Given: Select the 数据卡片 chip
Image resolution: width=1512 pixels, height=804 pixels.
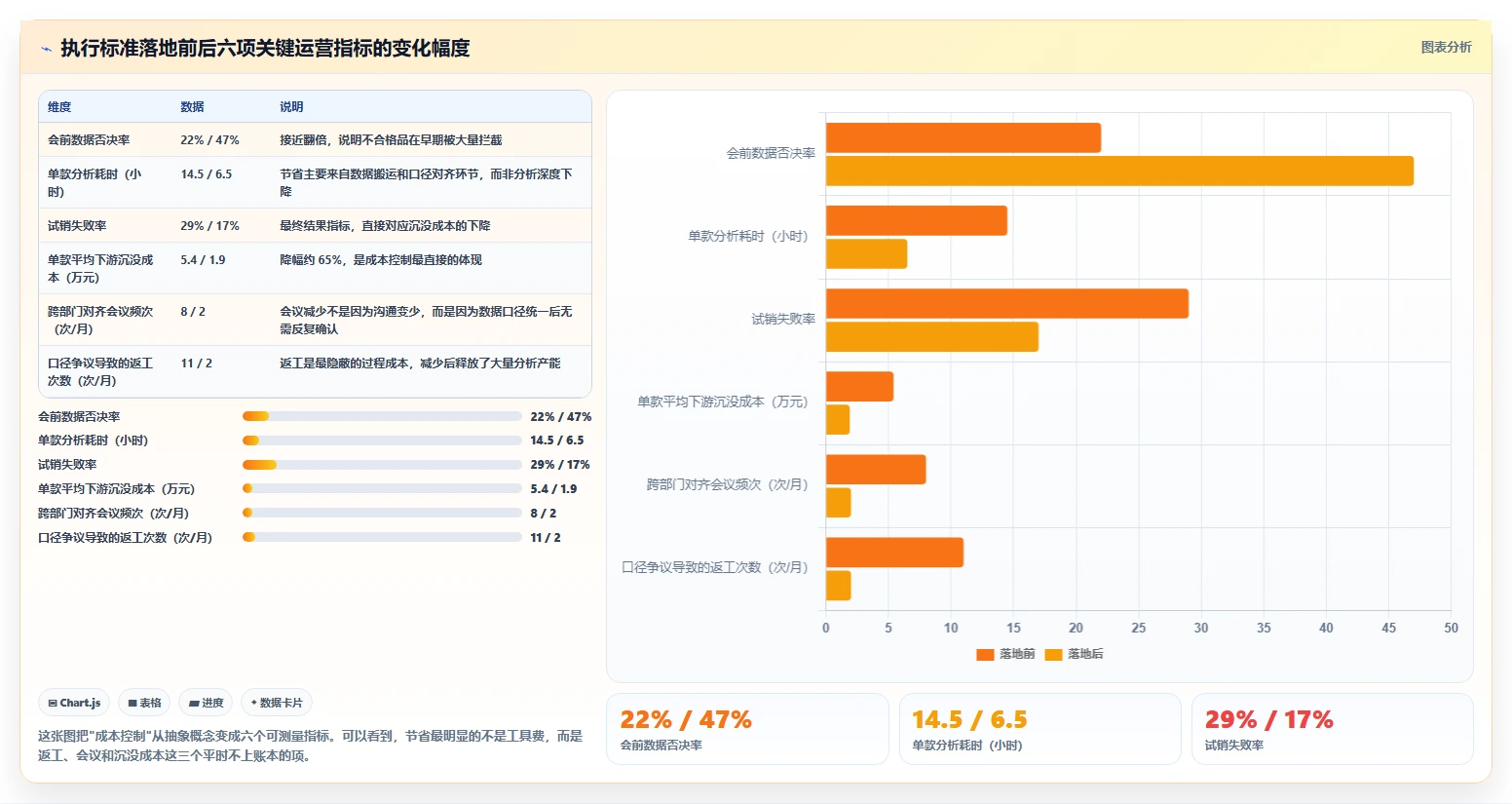Looking at the screenshot, I should [x=277, y=703].
